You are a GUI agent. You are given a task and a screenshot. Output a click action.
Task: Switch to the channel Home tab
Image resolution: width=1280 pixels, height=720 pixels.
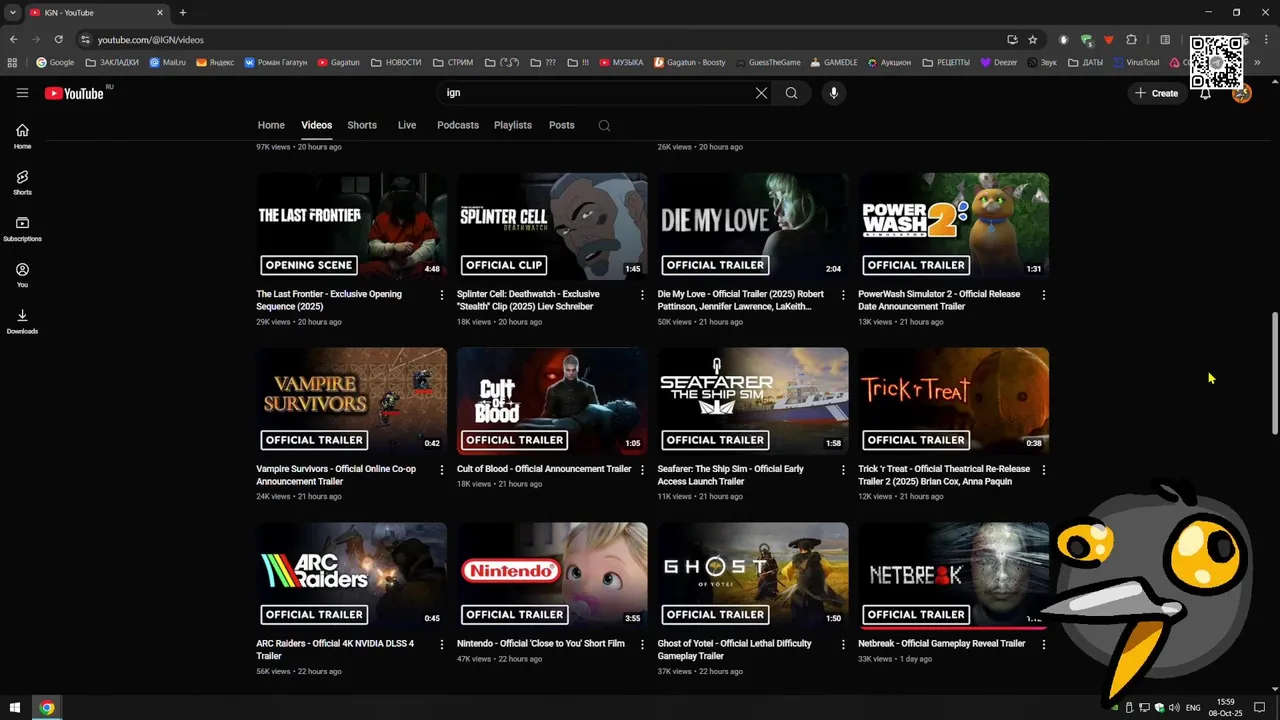point(271,125)
